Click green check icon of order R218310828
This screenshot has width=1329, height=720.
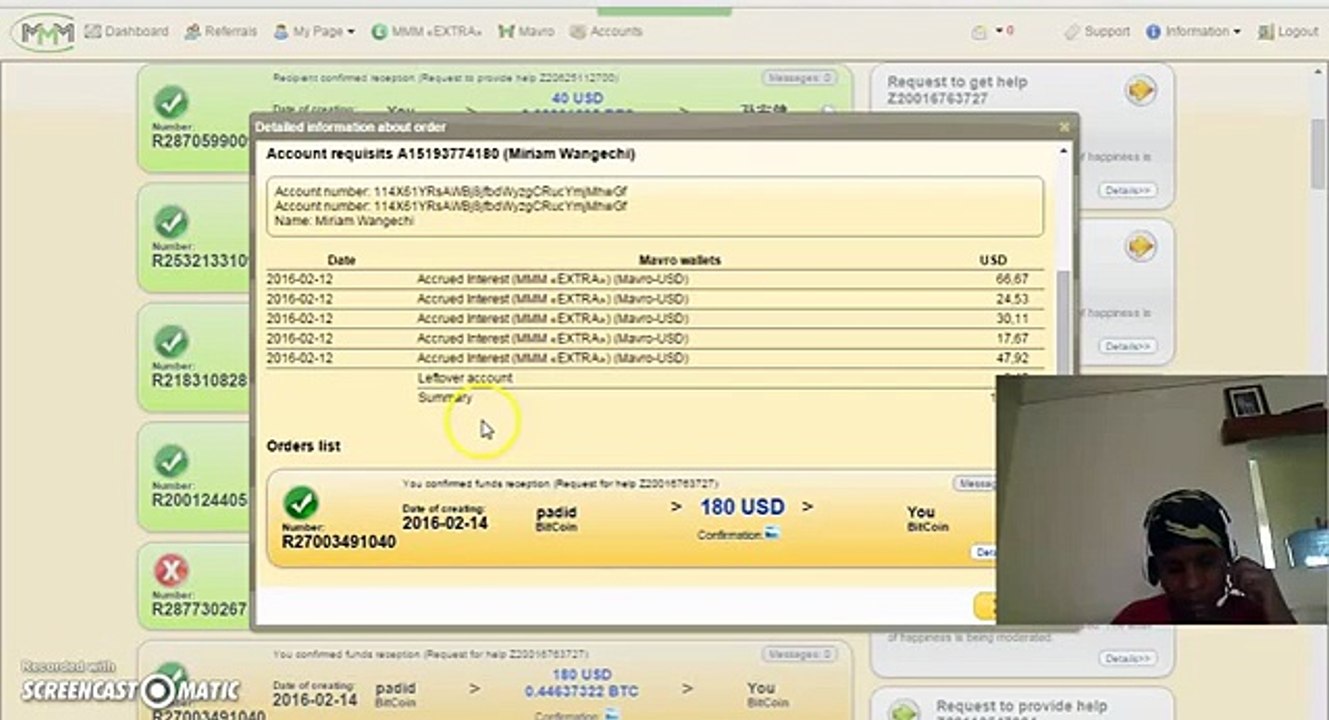click(171, 341)
